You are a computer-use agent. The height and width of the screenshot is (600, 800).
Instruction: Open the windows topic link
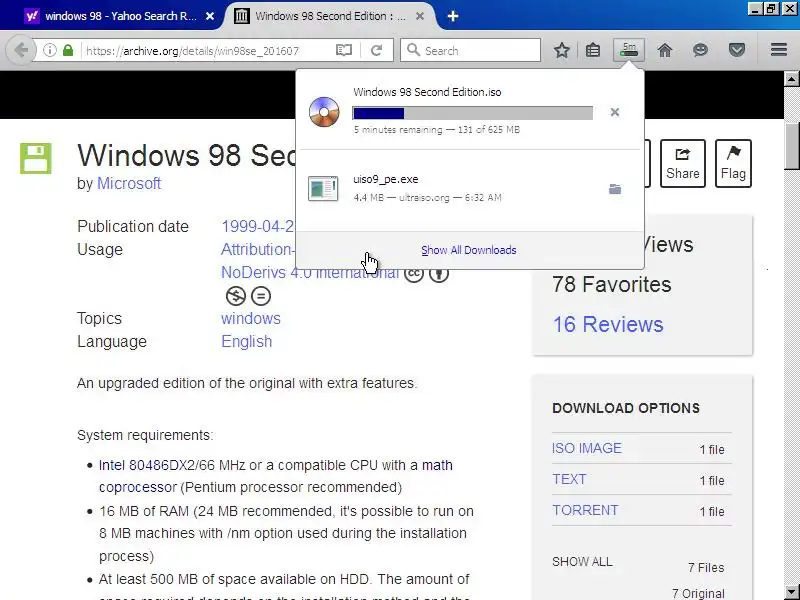[251, 318]
